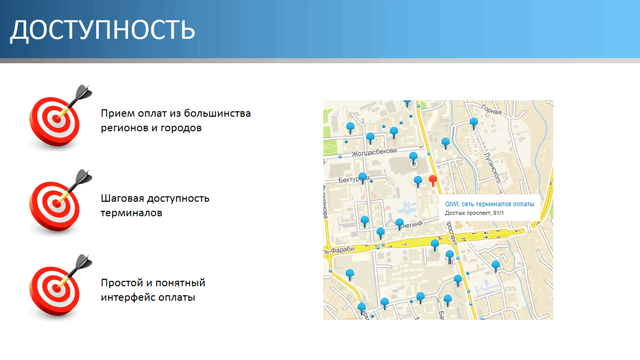Click the dartboard icon beside 'Простой и понятный'
Image resolution: width=640 pixels, height=360 pixels.
60,286
